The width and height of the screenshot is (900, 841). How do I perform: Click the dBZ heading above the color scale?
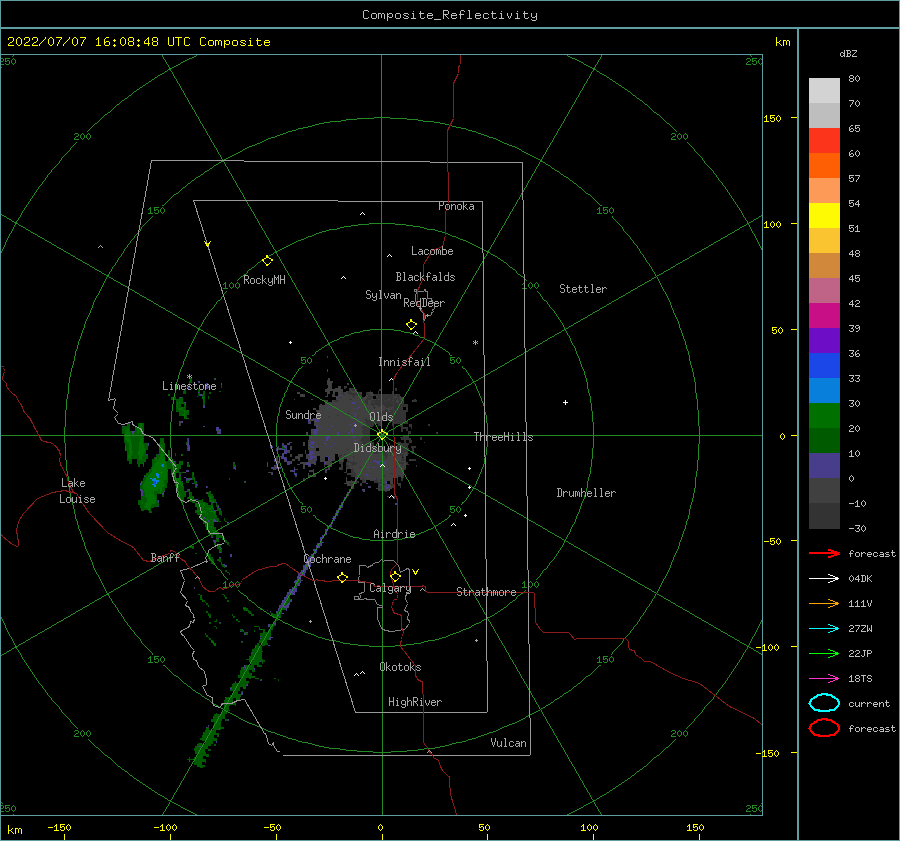[x=848, y=53]
